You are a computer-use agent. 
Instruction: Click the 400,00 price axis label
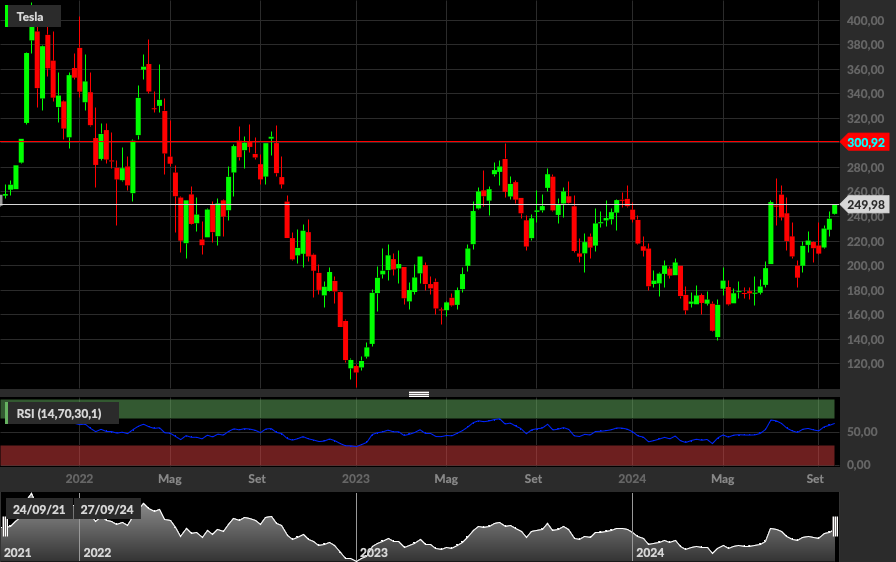tap(865, 21)
